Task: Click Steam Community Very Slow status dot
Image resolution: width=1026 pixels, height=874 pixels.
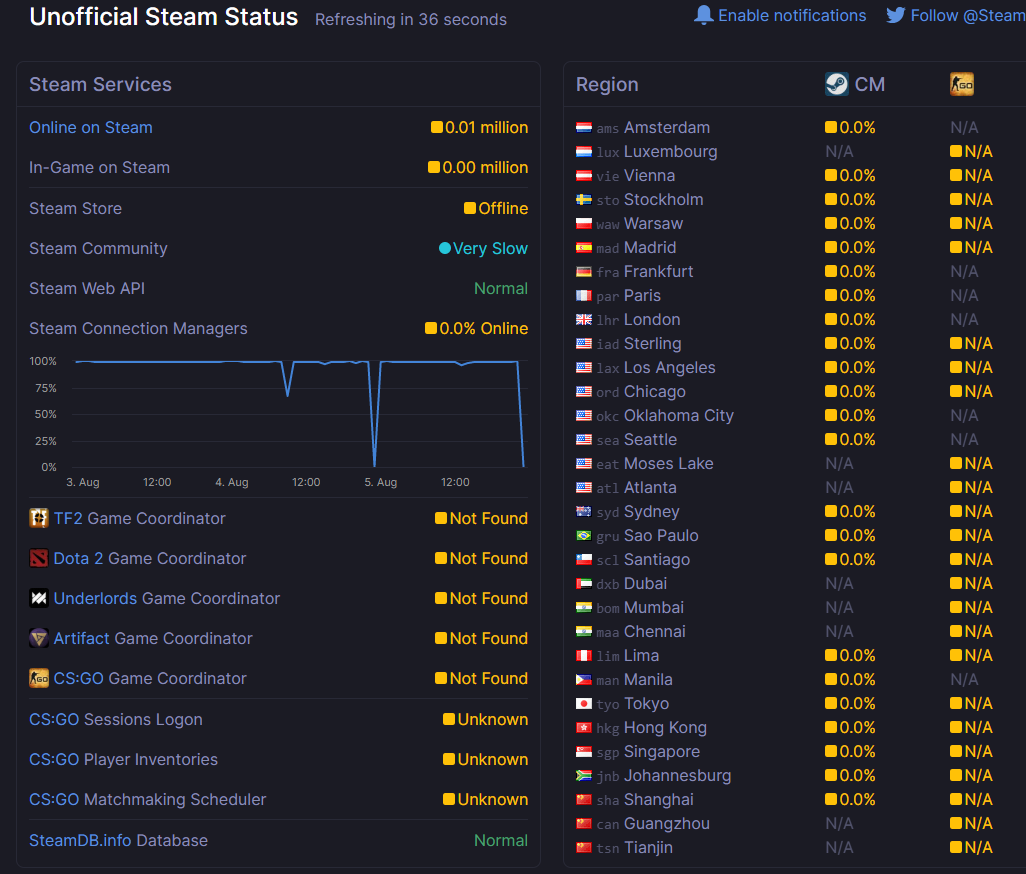Action: (x=444, y=249)
